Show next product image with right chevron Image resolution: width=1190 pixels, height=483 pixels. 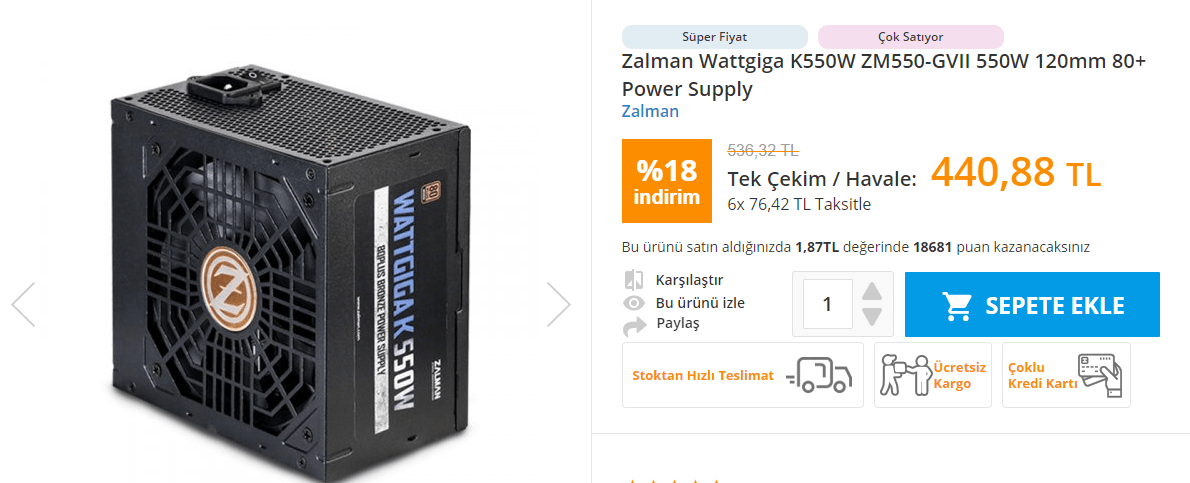tap(559, 305)
